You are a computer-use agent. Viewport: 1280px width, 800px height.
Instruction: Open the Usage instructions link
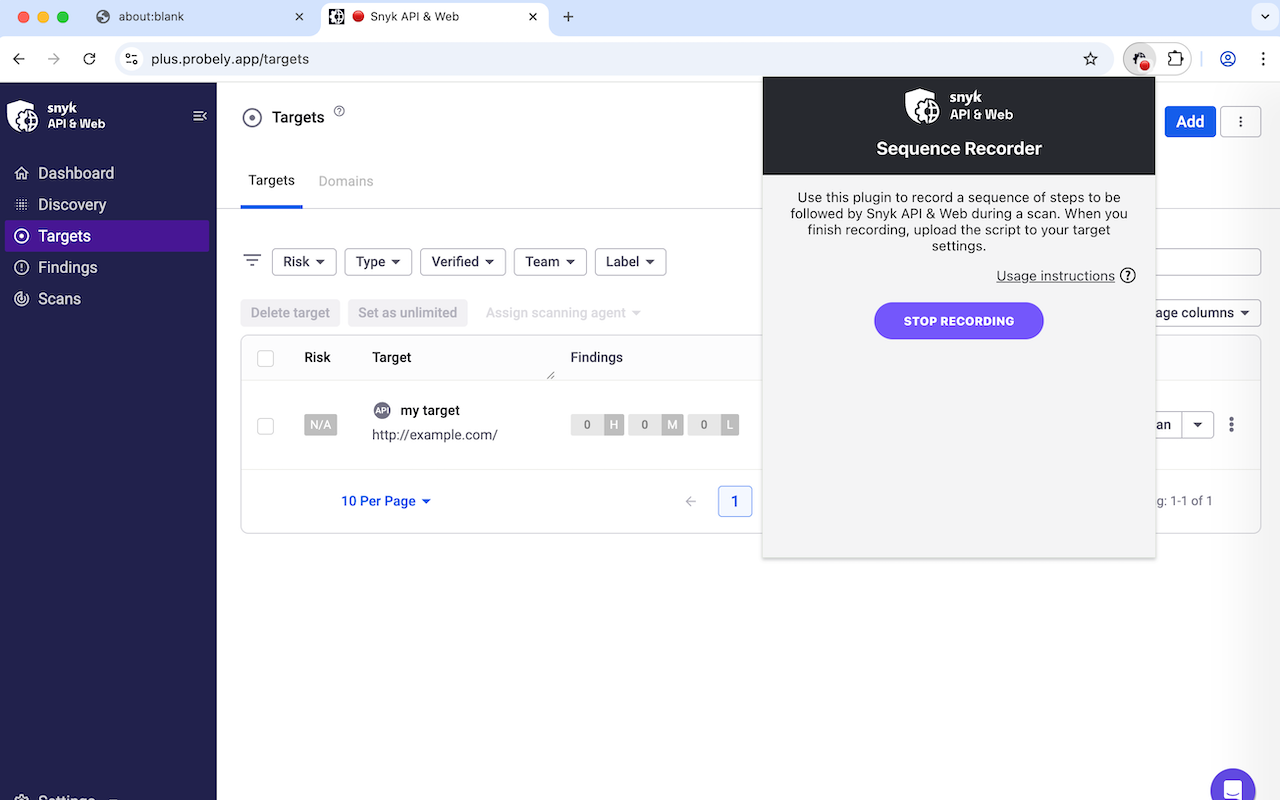click(1055, 276)
